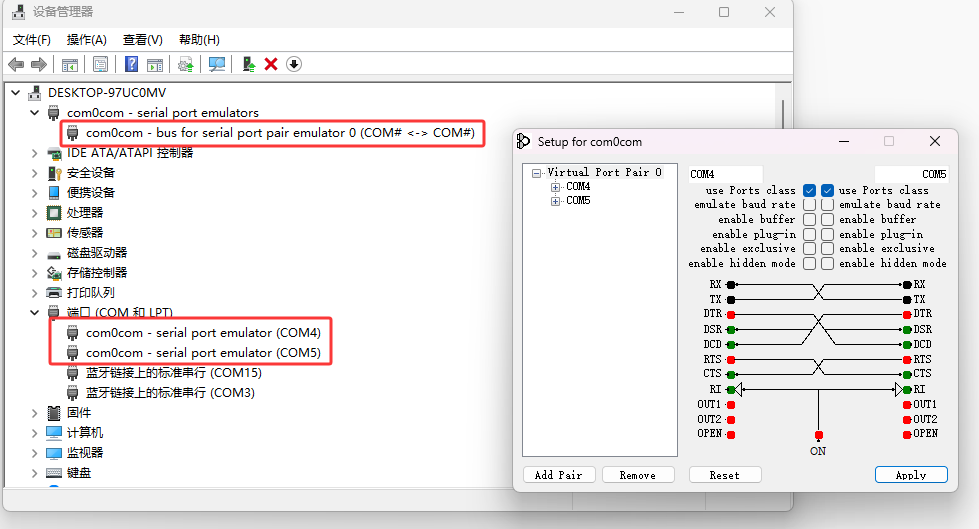Toggle COM4 'enable exclusive' checkbox
Screen dimensions: 979x529
pos(809,249)
